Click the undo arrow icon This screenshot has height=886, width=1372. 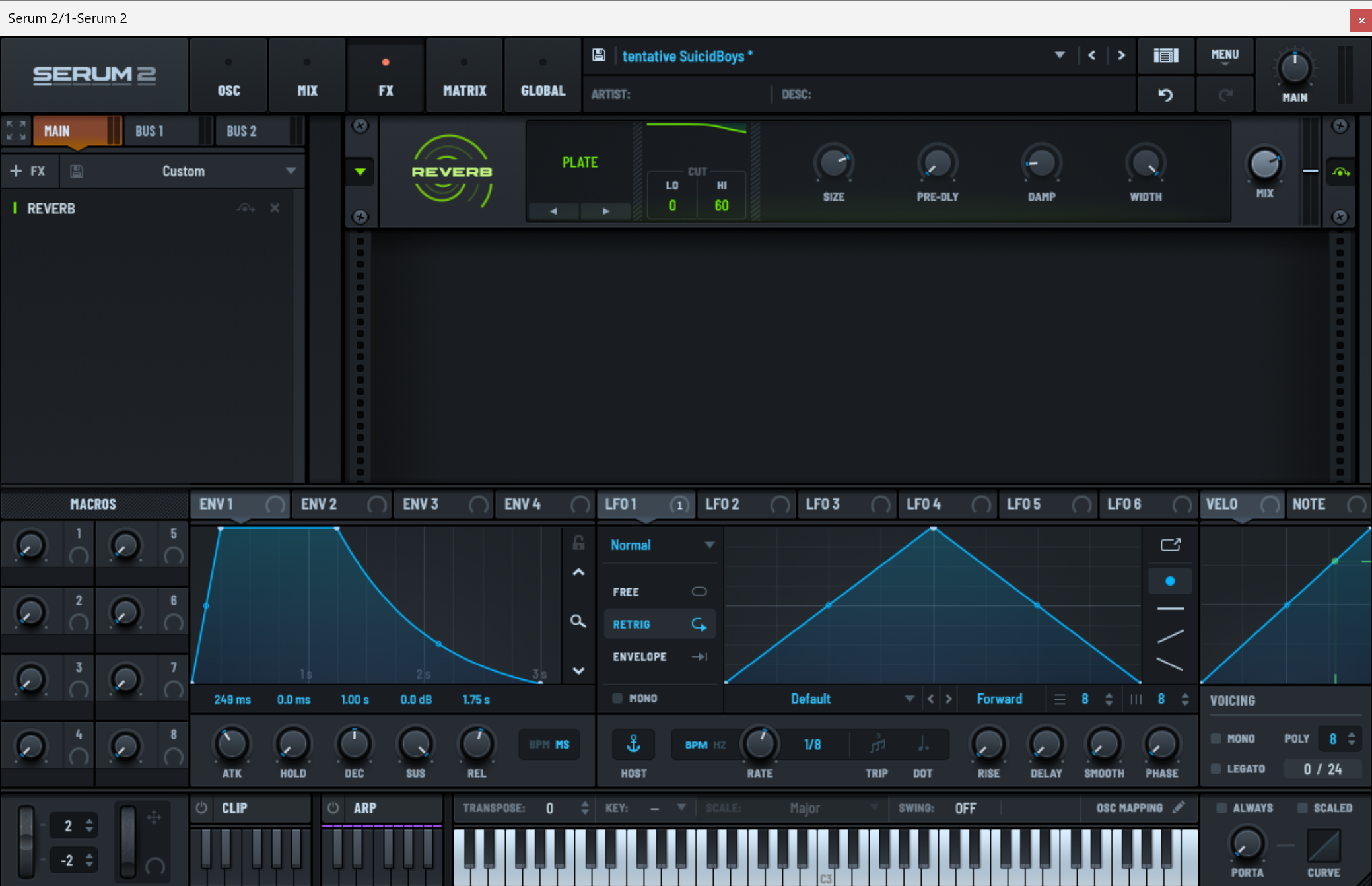pos(1165,95)
